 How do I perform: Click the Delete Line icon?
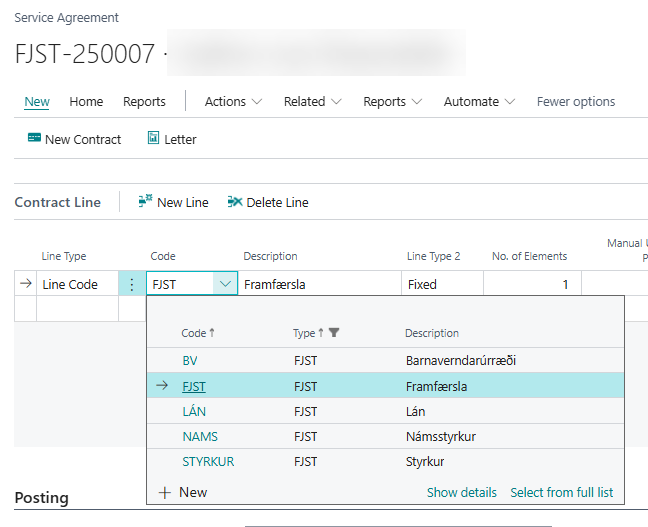pos(235,202)
